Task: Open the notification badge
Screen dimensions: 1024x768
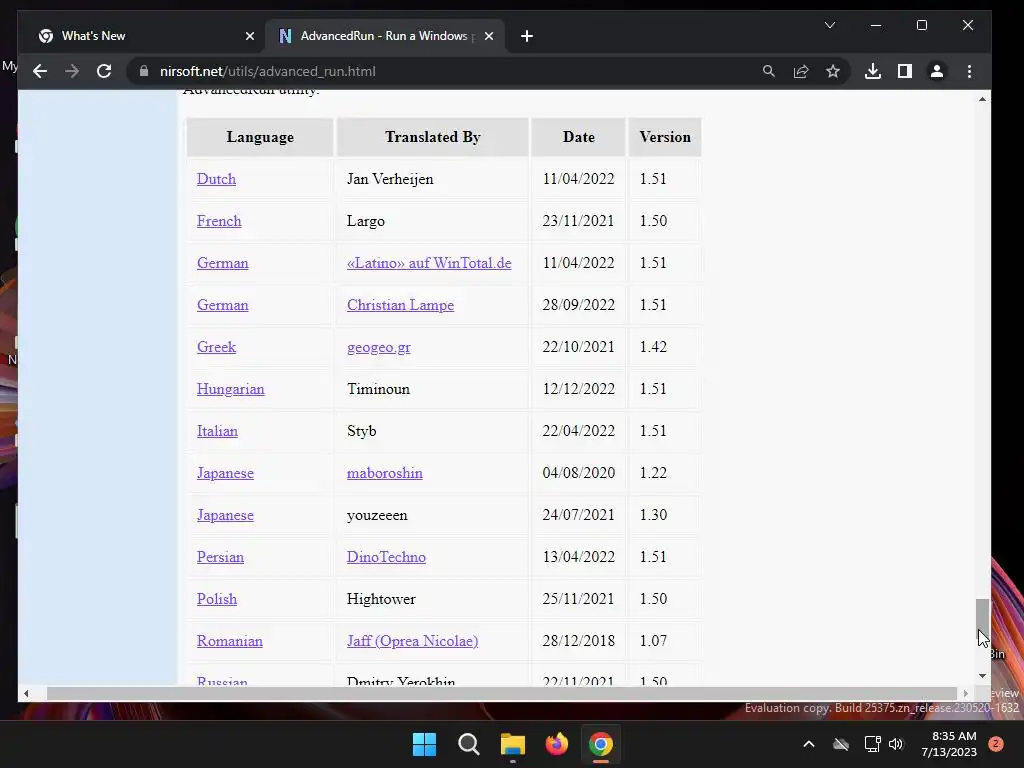Action: click(x=996, y=744)
